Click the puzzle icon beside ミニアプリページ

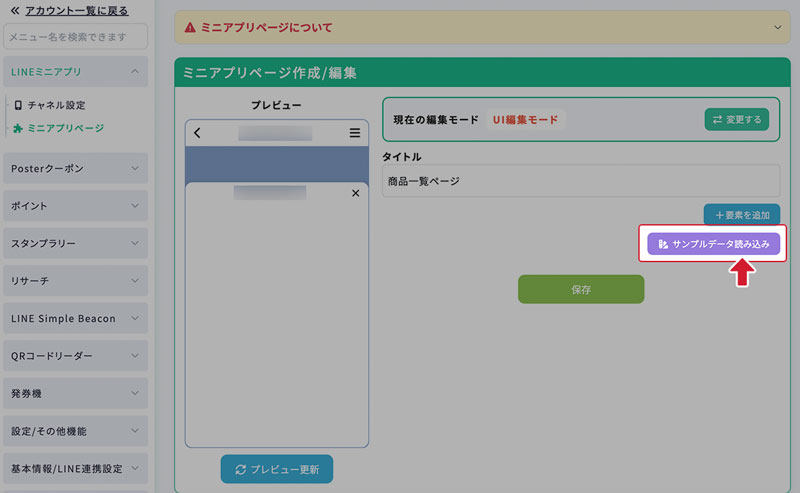pyautogui.click(x=17, y=128)
